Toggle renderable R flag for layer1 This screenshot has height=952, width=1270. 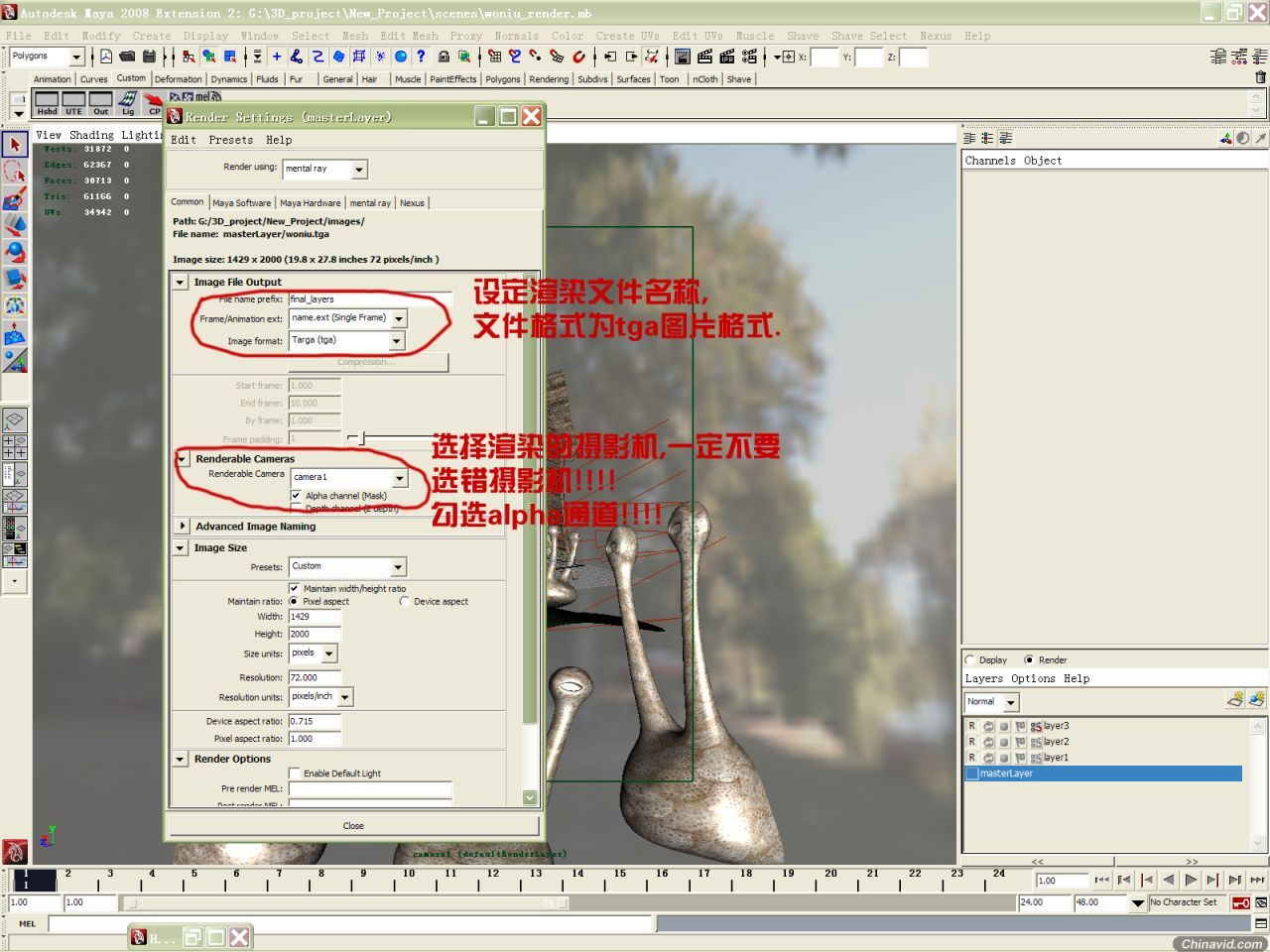click(971, 758)
